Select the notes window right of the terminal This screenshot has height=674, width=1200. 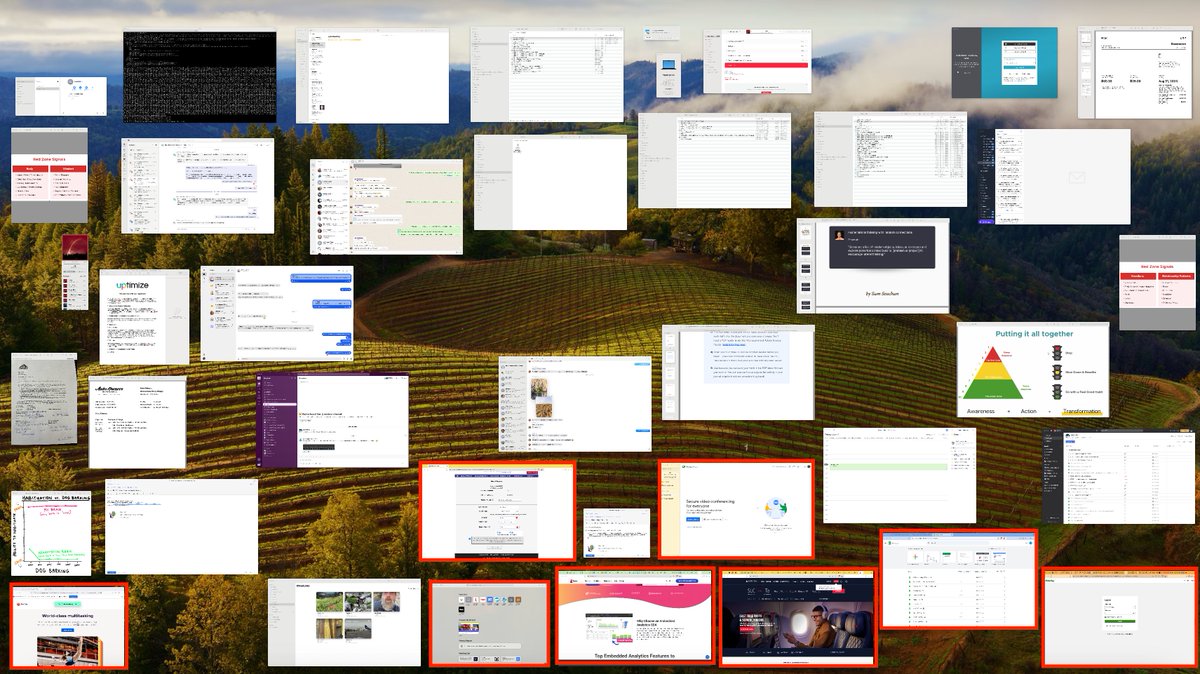click(372, 75)
